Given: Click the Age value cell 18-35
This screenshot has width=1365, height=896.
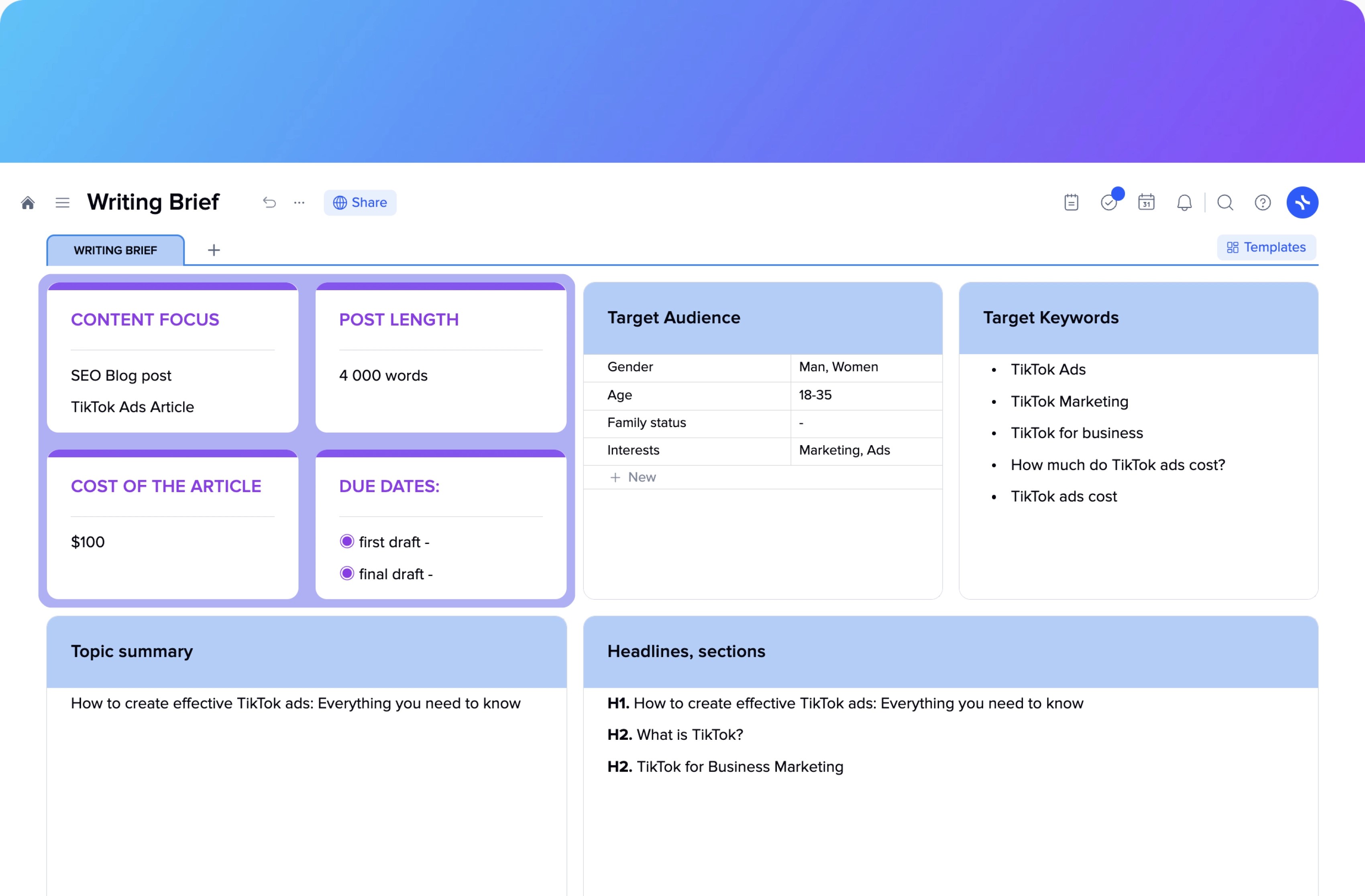Looking at the screenshot, I should 815,395.
